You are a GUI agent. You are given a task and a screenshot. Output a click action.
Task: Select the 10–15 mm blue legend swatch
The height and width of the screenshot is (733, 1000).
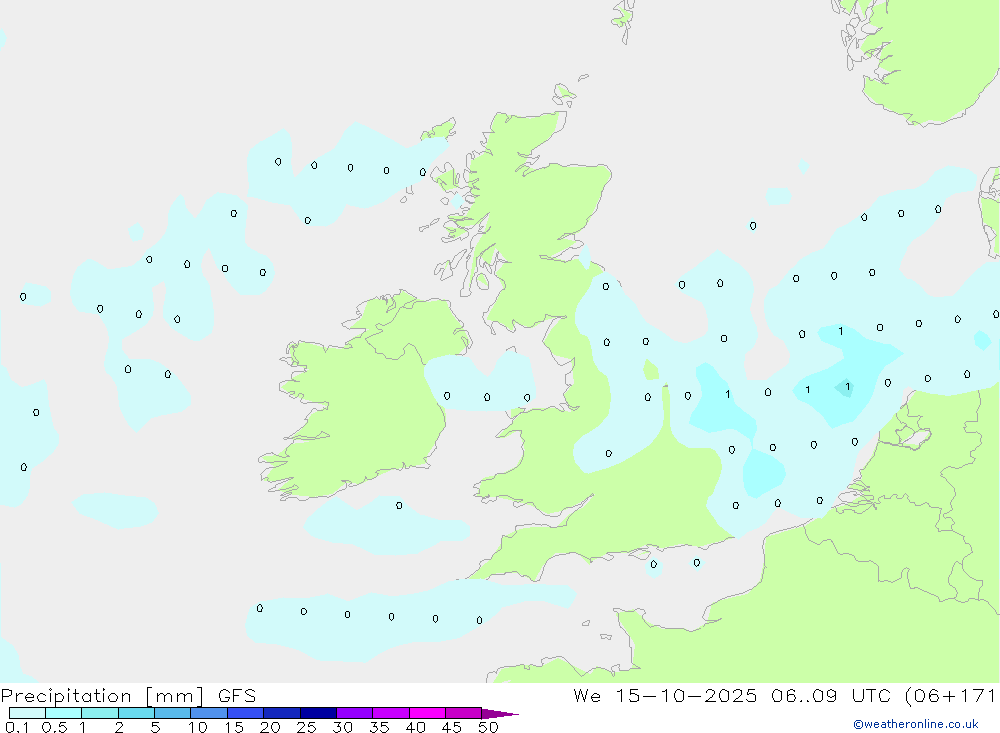pos(209,713)
